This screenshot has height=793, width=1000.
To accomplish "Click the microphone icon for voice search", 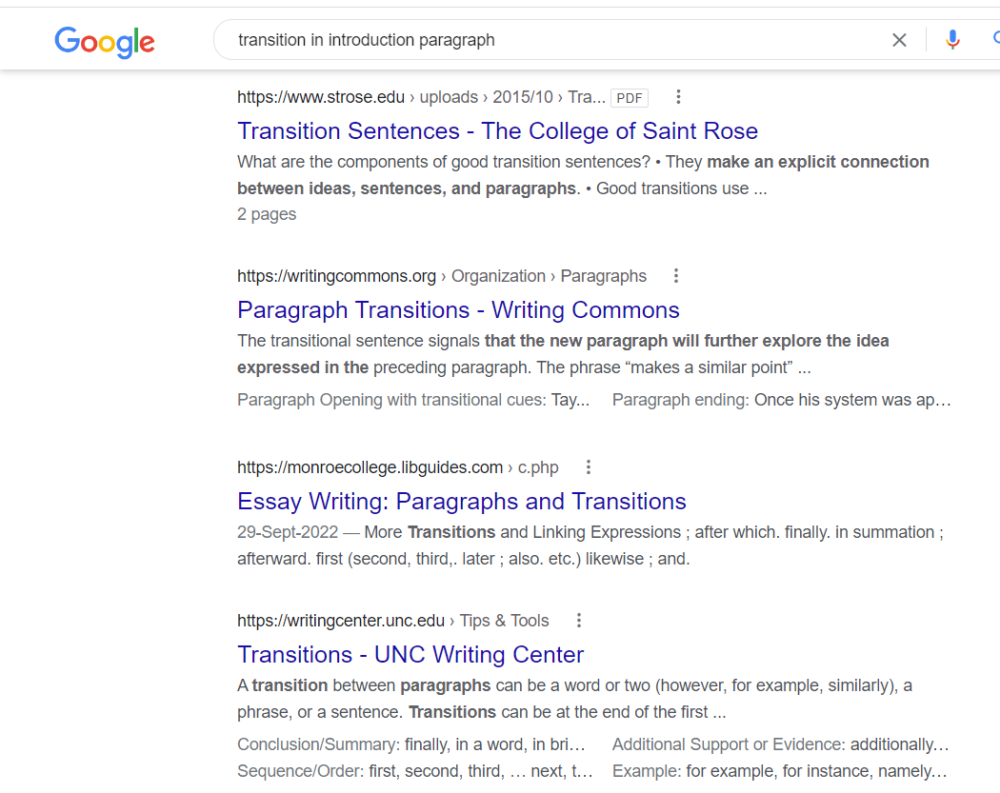I will tap(952, 39).
